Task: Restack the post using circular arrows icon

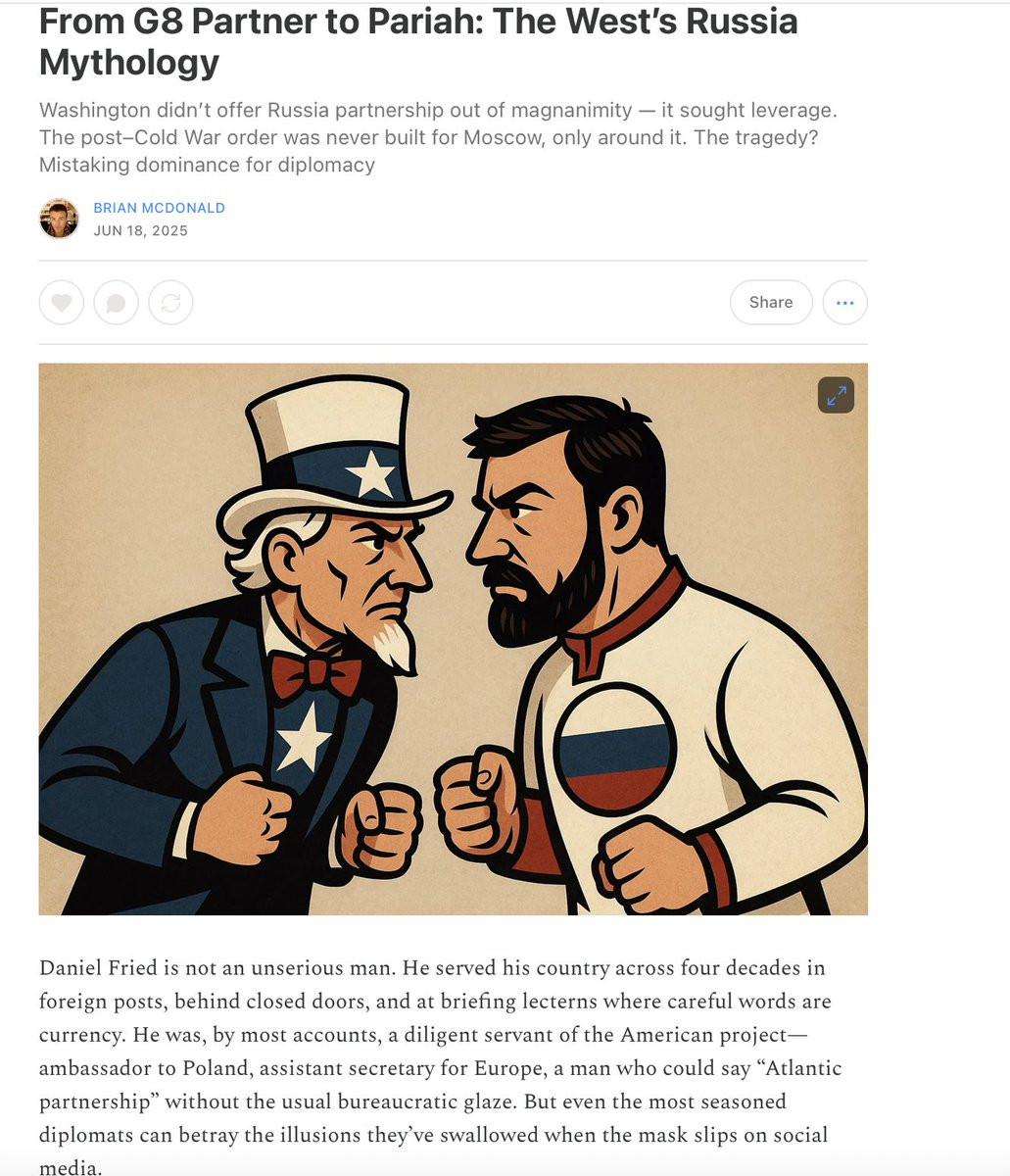Action: [170, 303]
